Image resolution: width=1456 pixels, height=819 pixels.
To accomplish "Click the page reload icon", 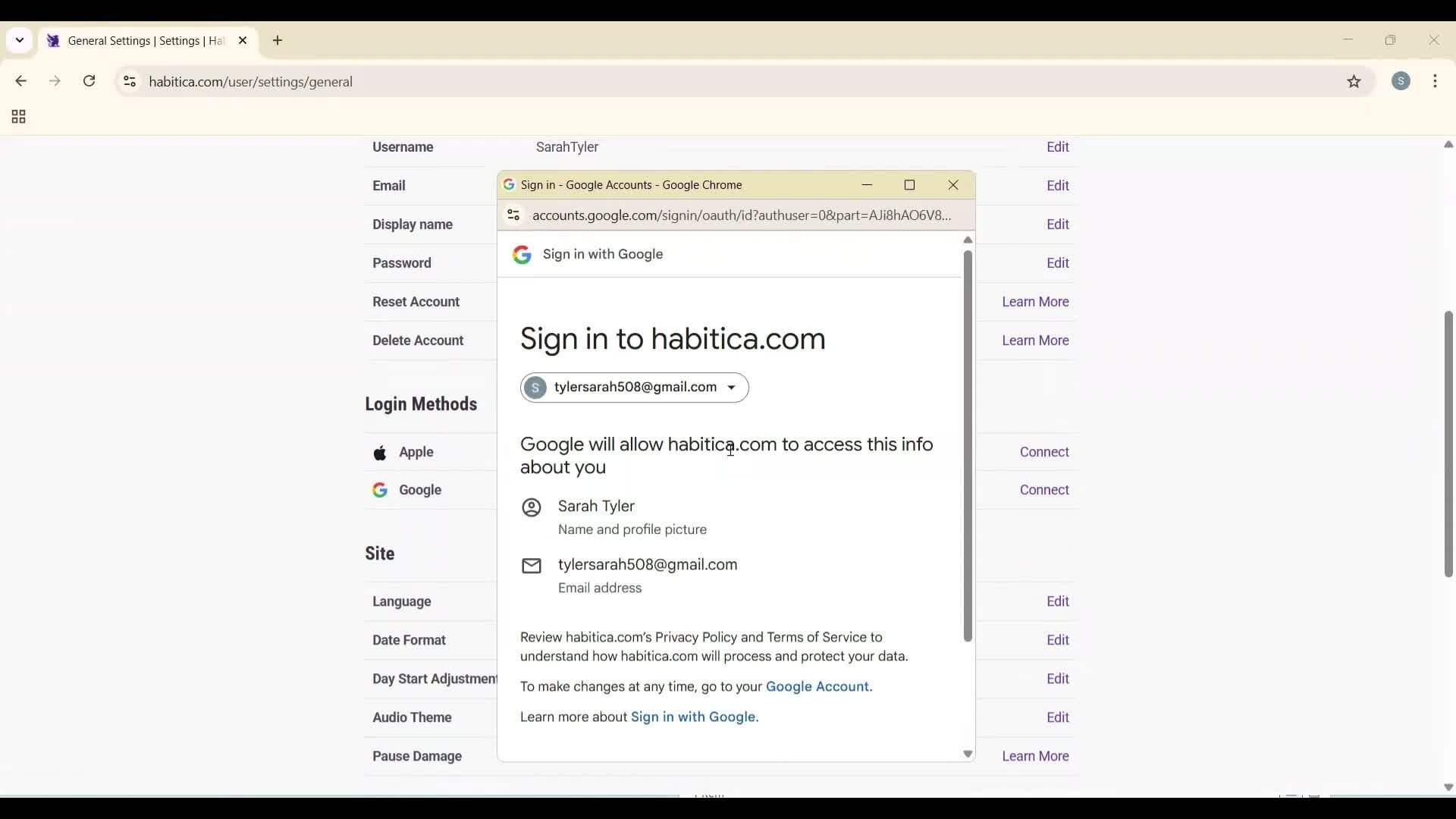I will coord(89,81).
